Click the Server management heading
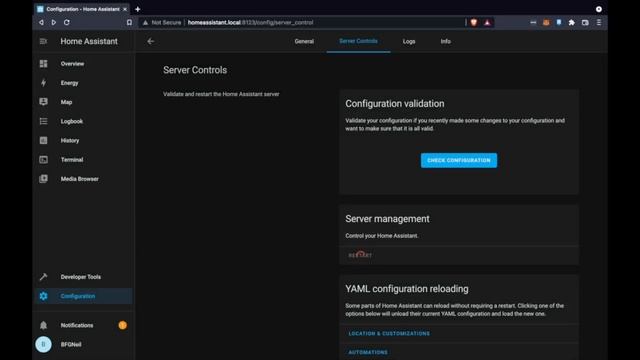Image resolution: width=640 pixels, height=360 pixels. [x=387, y=219]
